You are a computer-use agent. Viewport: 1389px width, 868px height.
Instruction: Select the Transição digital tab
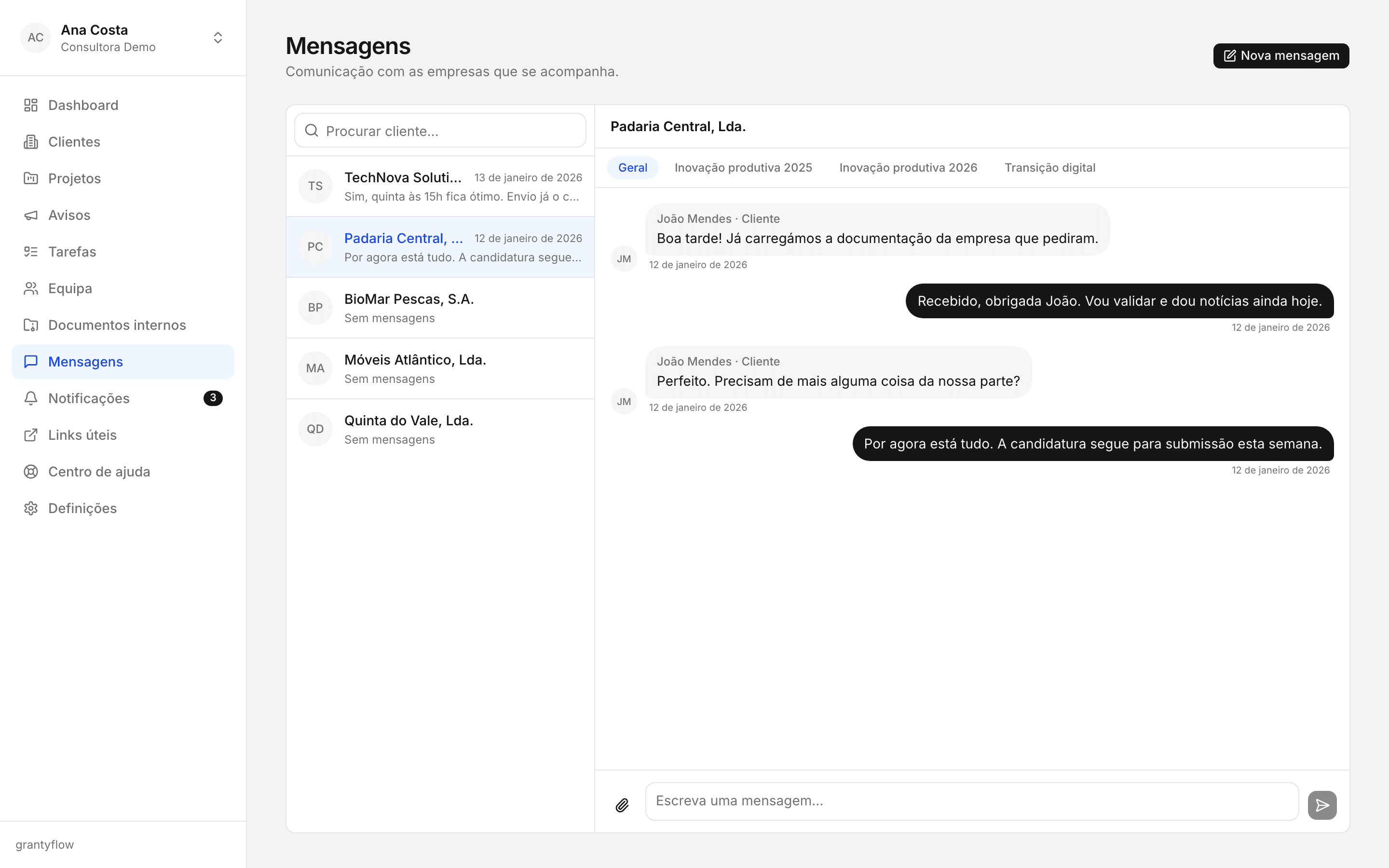tap(1050, 168)
